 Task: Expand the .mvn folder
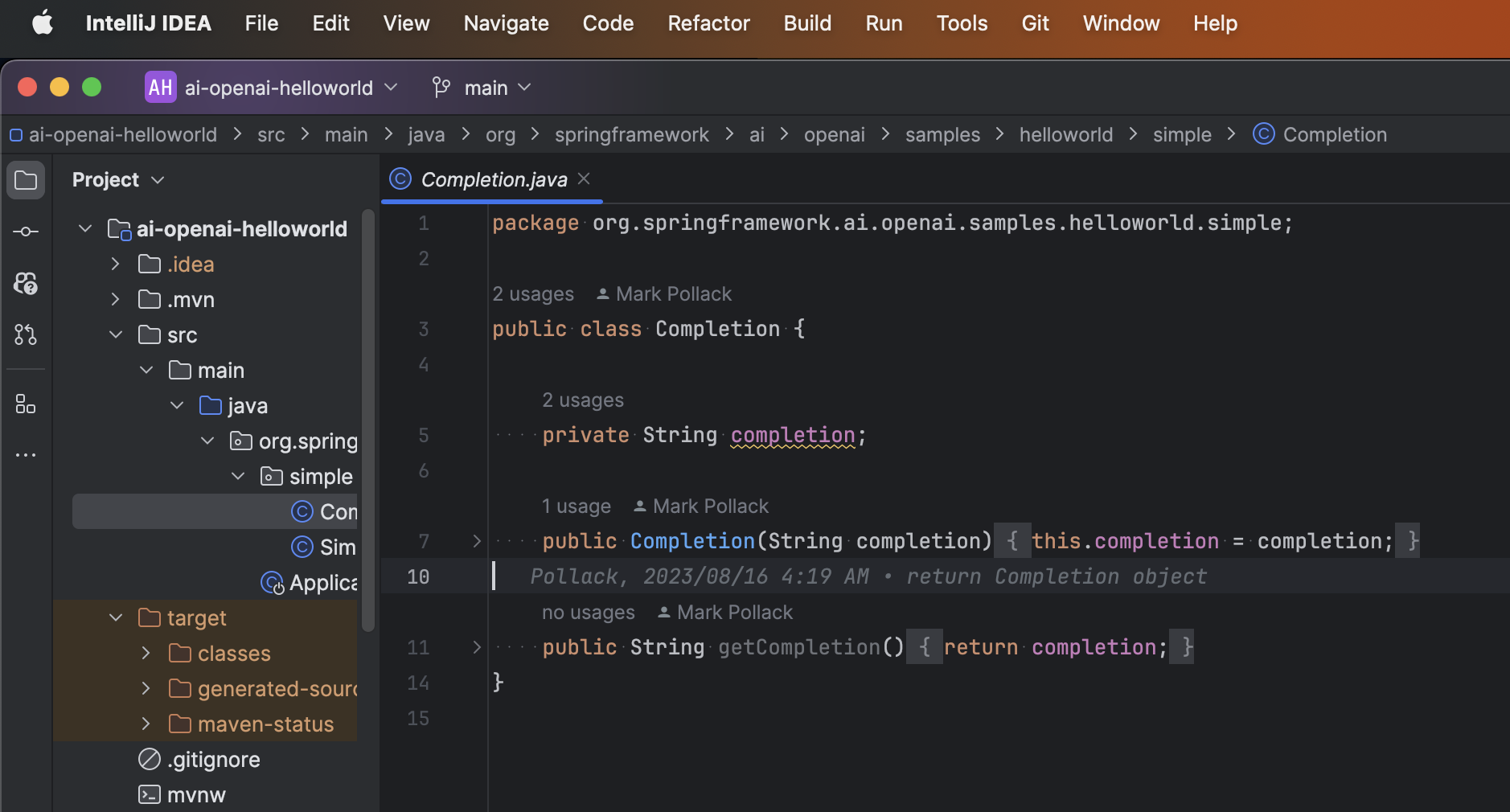click(116, 299)
